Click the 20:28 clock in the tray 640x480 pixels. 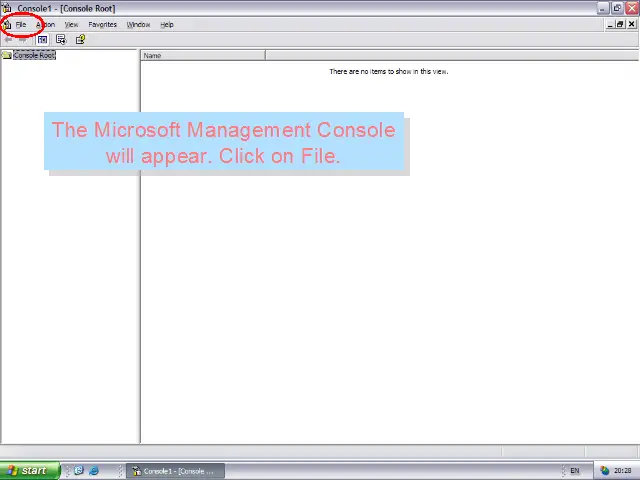coord(622,471)
